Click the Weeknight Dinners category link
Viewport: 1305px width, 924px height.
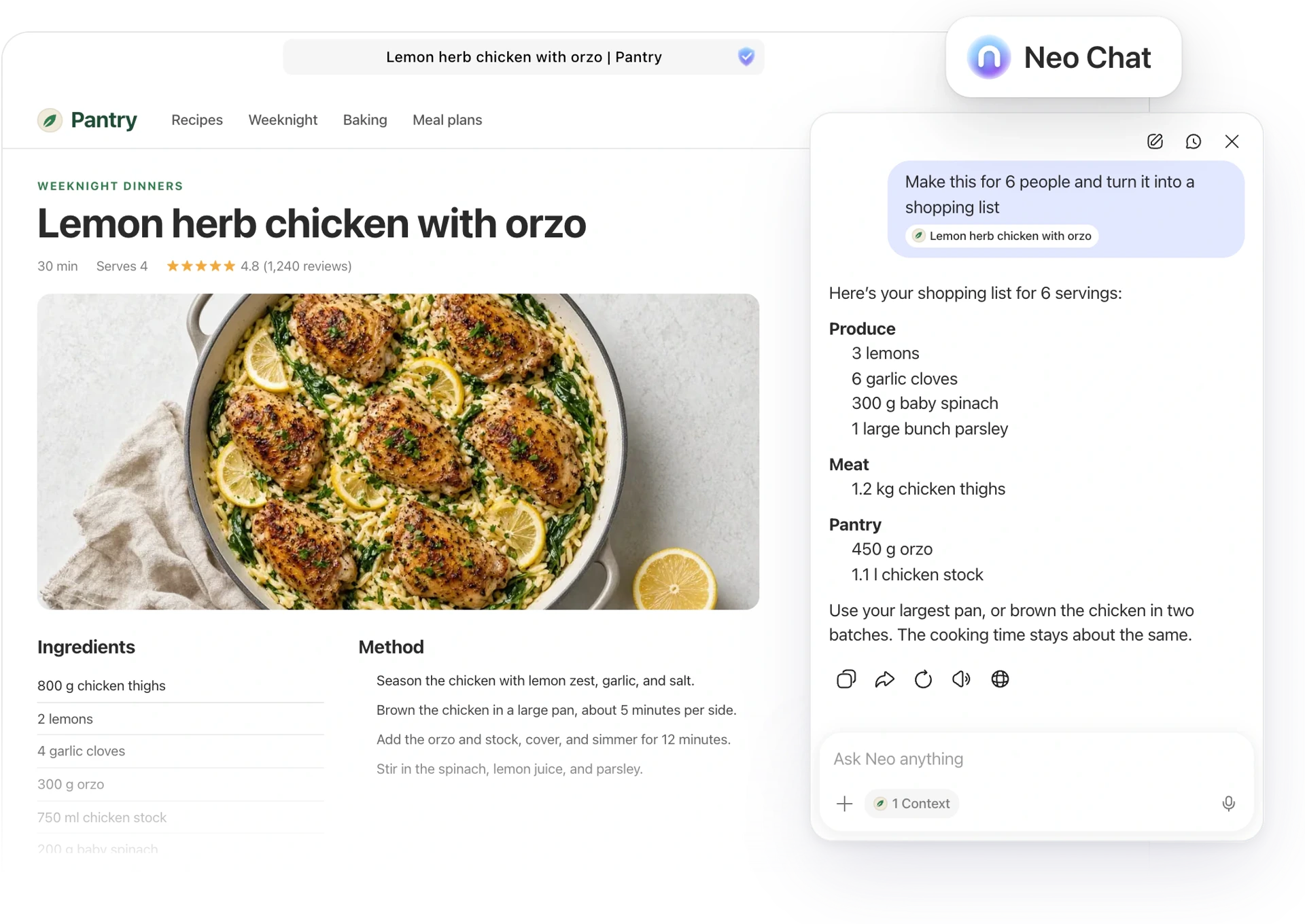110,186
